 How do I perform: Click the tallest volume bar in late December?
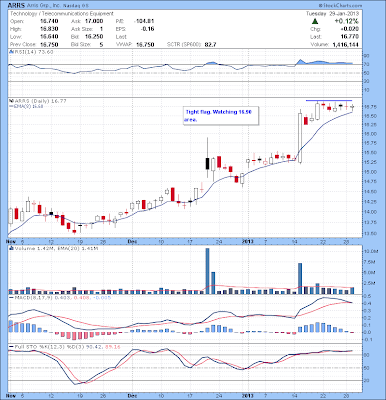point(207,271)
